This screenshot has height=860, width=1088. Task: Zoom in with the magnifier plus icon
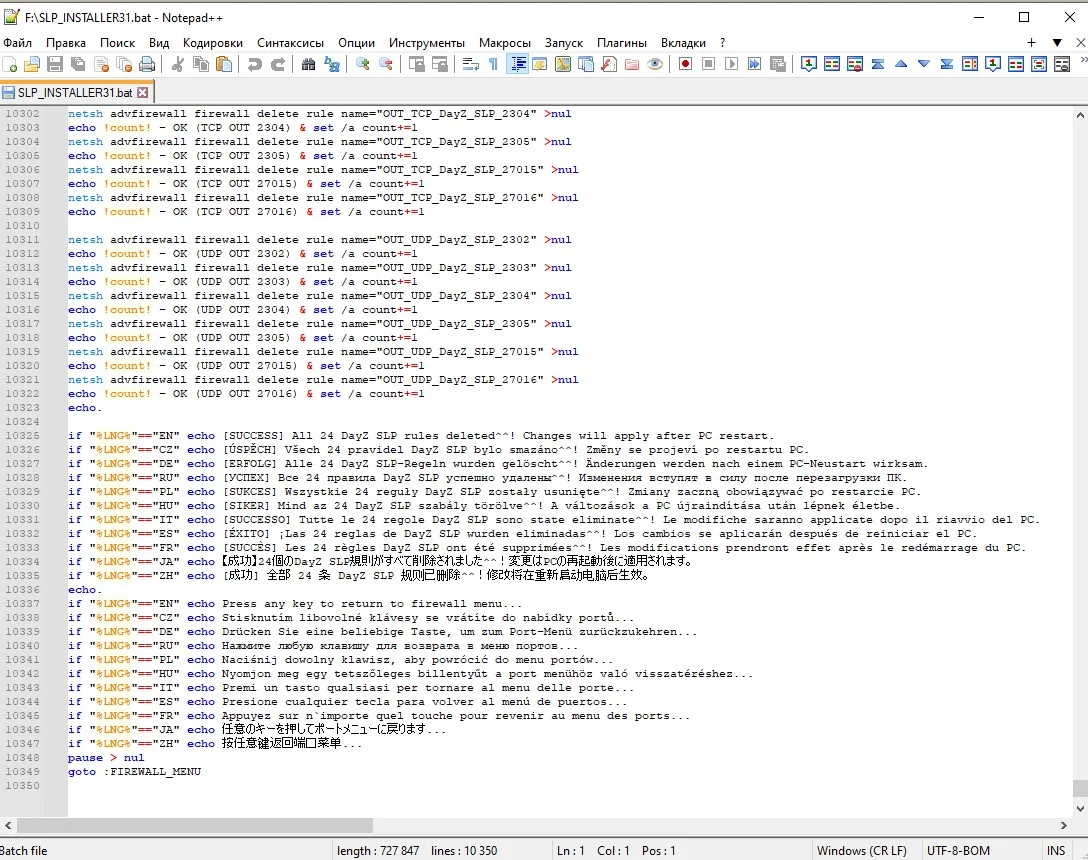point(362,65)
